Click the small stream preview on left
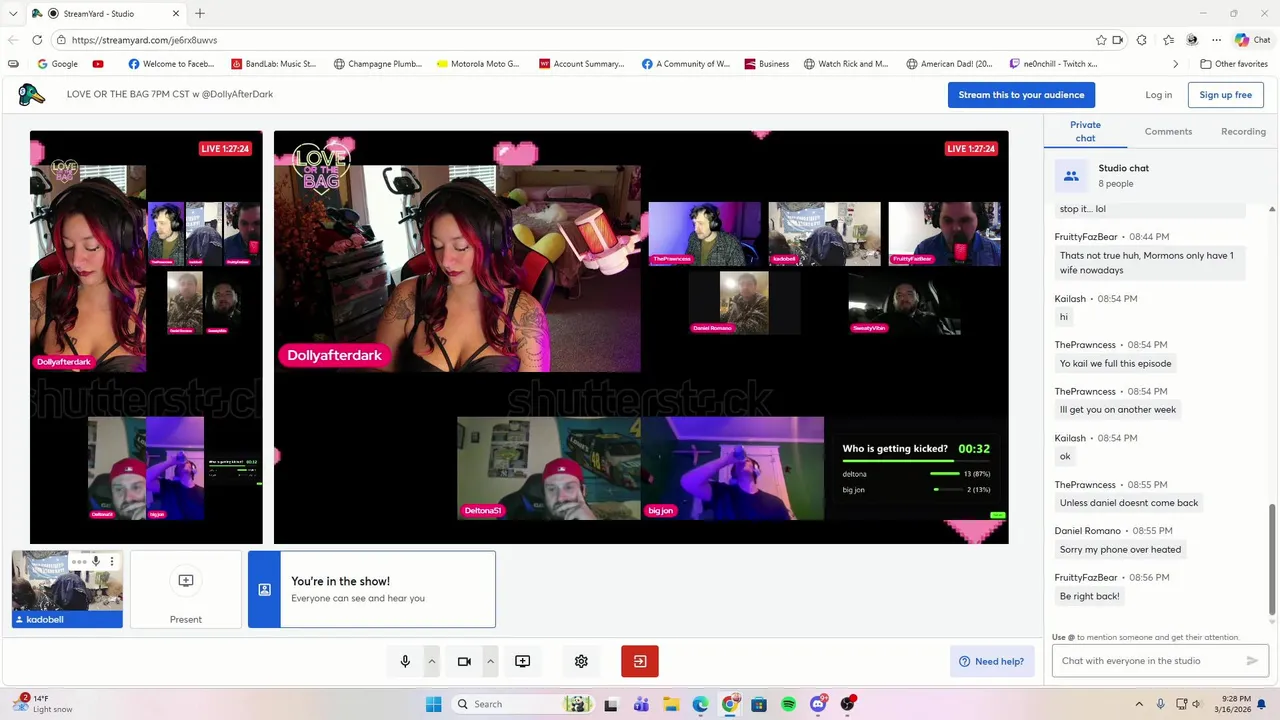Viewport: 1280px width, 720px height. pyautogui.click(x=146, y=337)
